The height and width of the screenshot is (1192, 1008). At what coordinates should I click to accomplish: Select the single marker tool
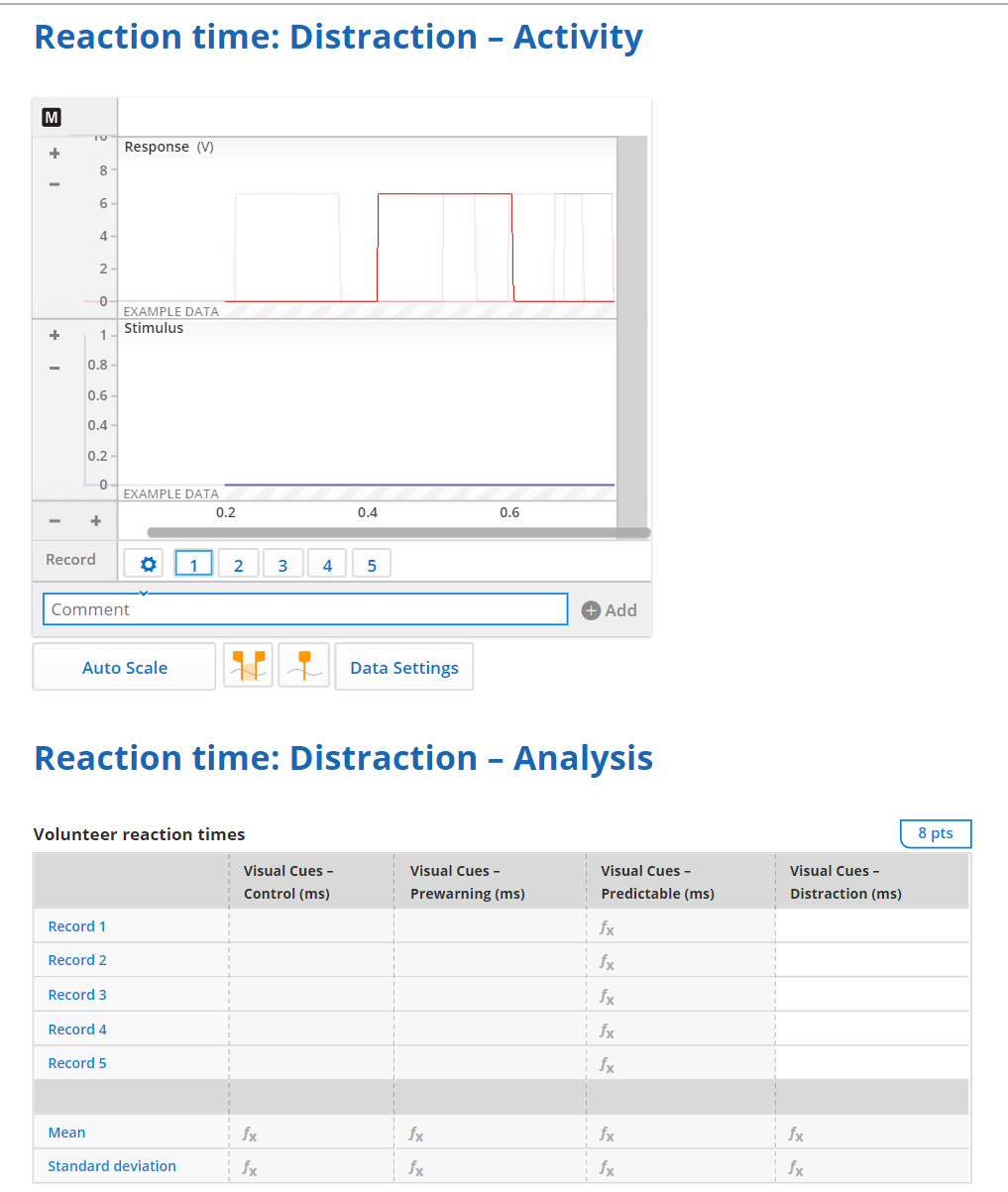pos(303,665)
